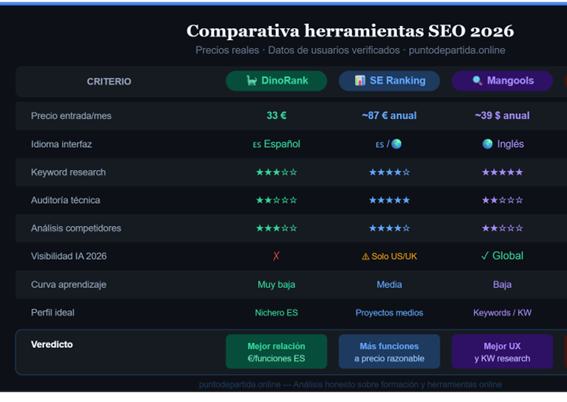Click the Mangools column header pill

pyautogui.click(x=502, y=81)
